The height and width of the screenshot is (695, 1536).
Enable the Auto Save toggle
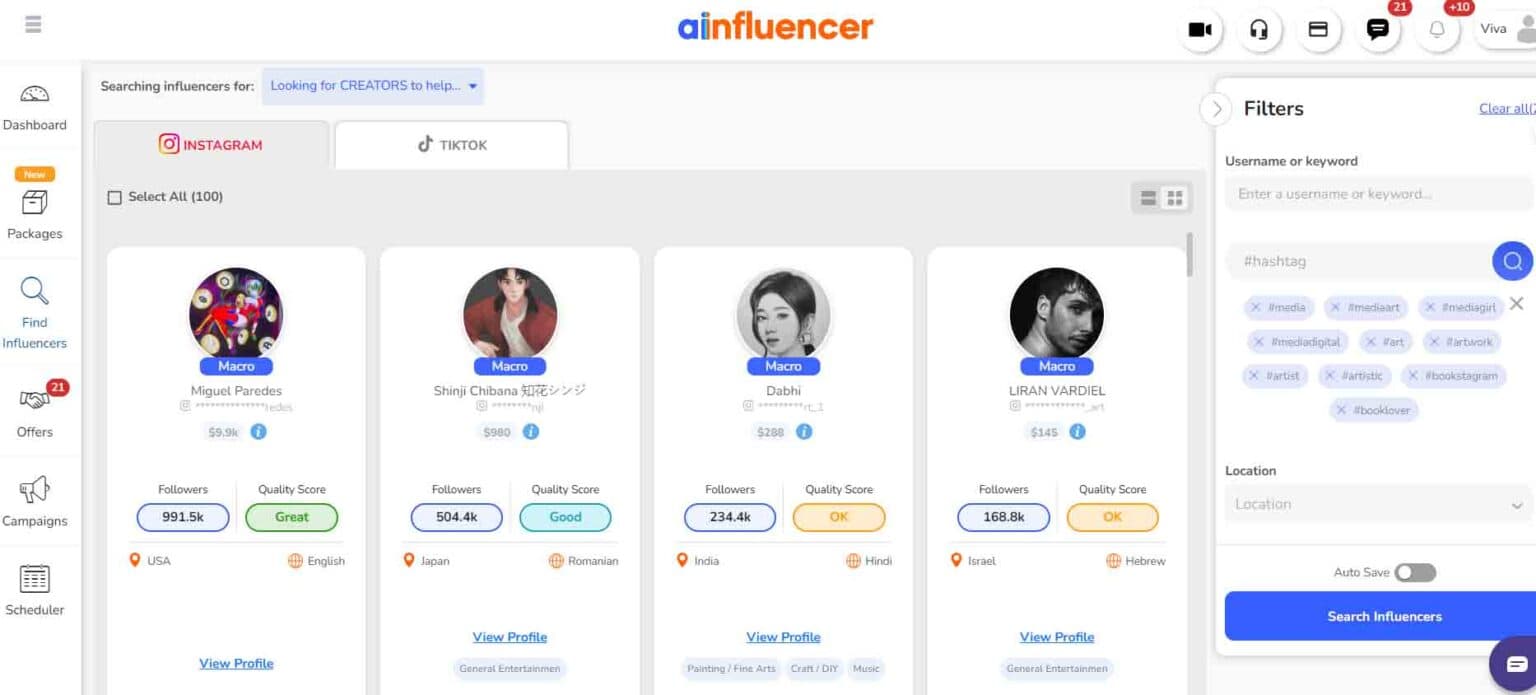click(x=1415, y=571)
